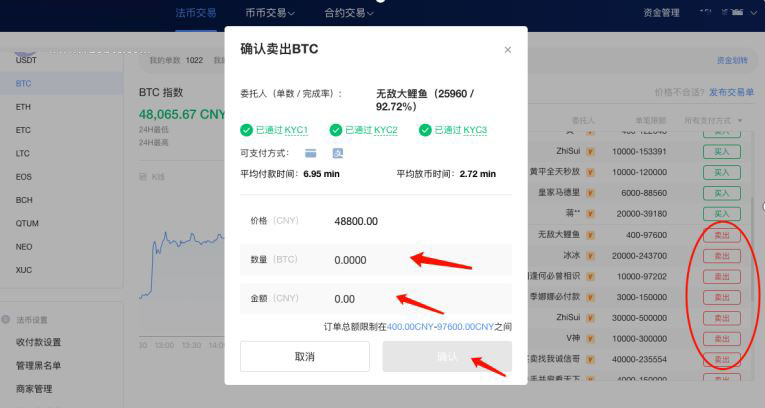Screen dimensions: 765x408
Task: Click the green KYC3 verified checkmark icon
Action: 425,130
